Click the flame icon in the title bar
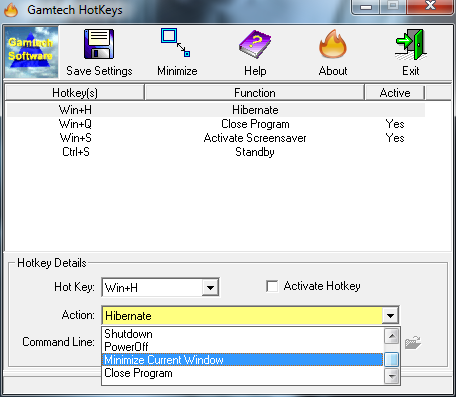The image size is (456, 397). tap(11, 10)
